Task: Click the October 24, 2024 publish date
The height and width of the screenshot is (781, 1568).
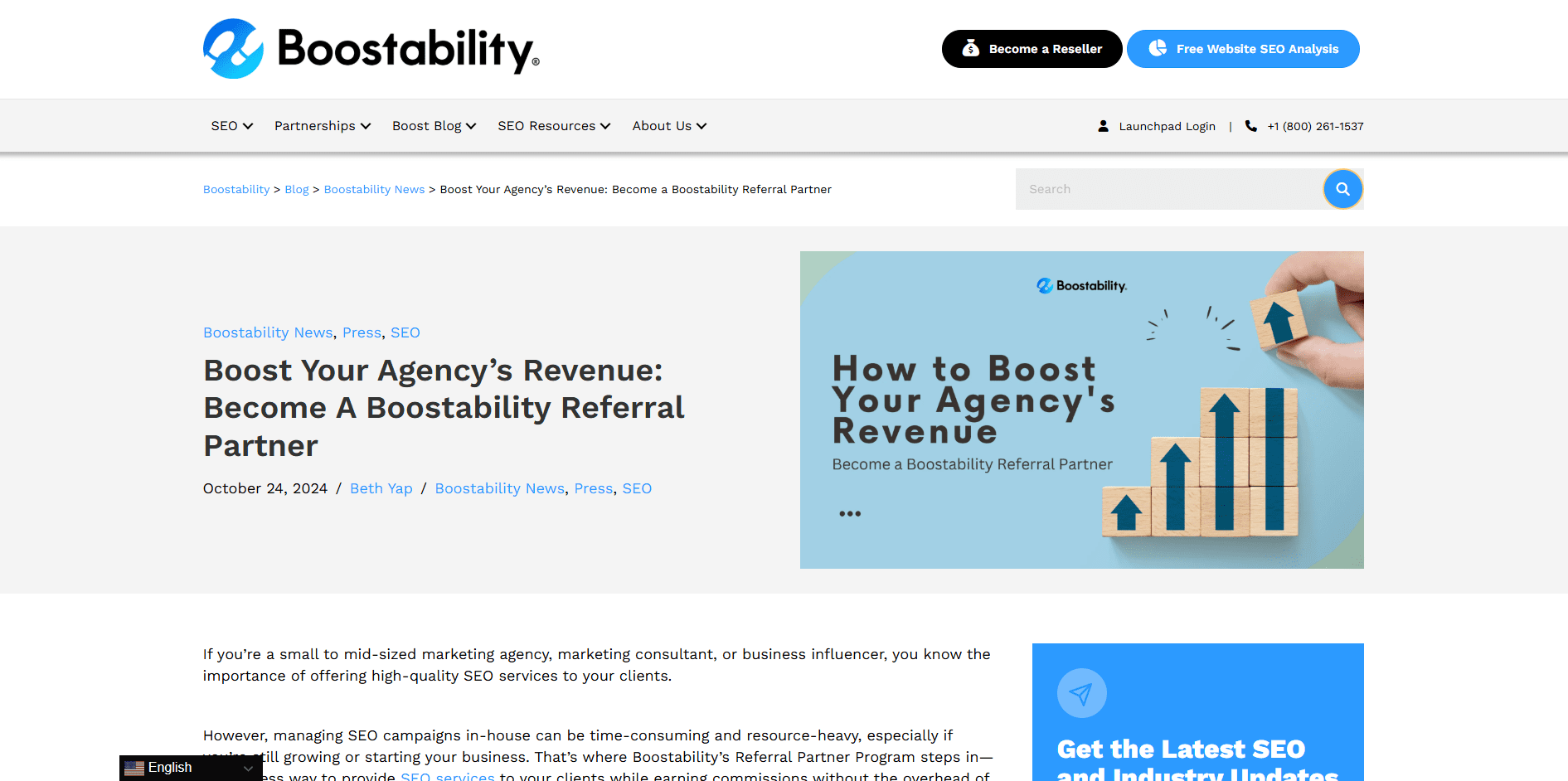Action: [x=265, y=488]
